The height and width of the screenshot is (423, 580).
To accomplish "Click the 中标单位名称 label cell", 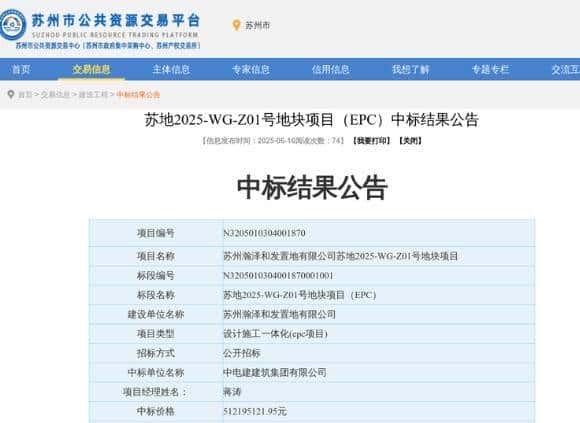I will [156, 372].
